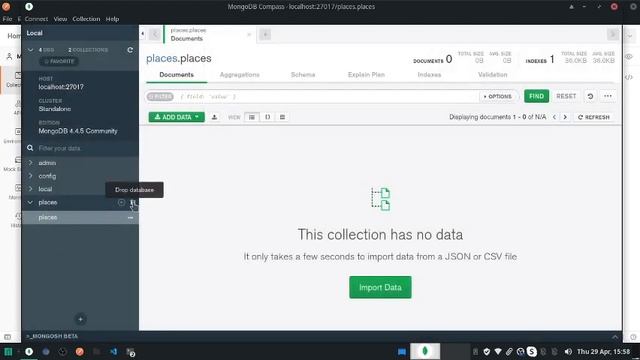This screenshot has width=640, height=360.
Task: Open the ADD DATA dropdown
Action: click(x=176, y=117)
